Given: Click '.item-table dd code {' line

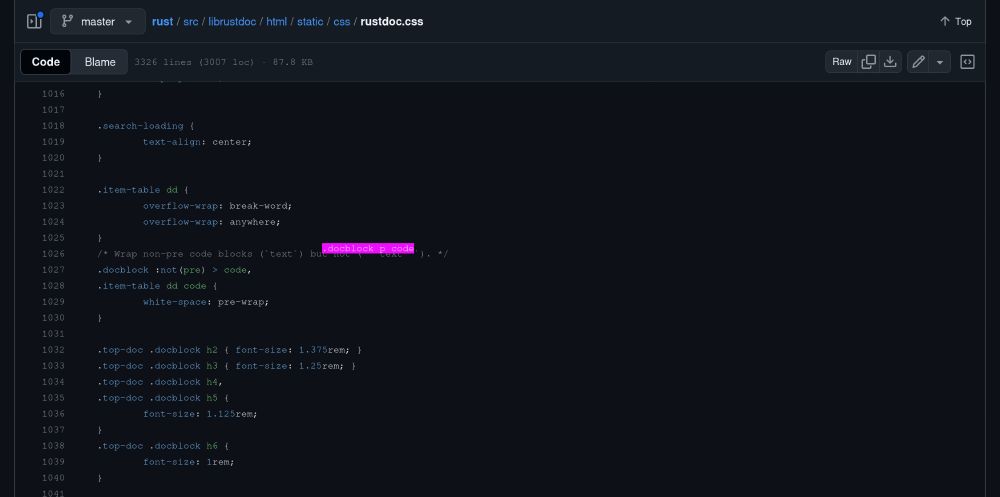Looking at the screenshot, I should [158, 286].
